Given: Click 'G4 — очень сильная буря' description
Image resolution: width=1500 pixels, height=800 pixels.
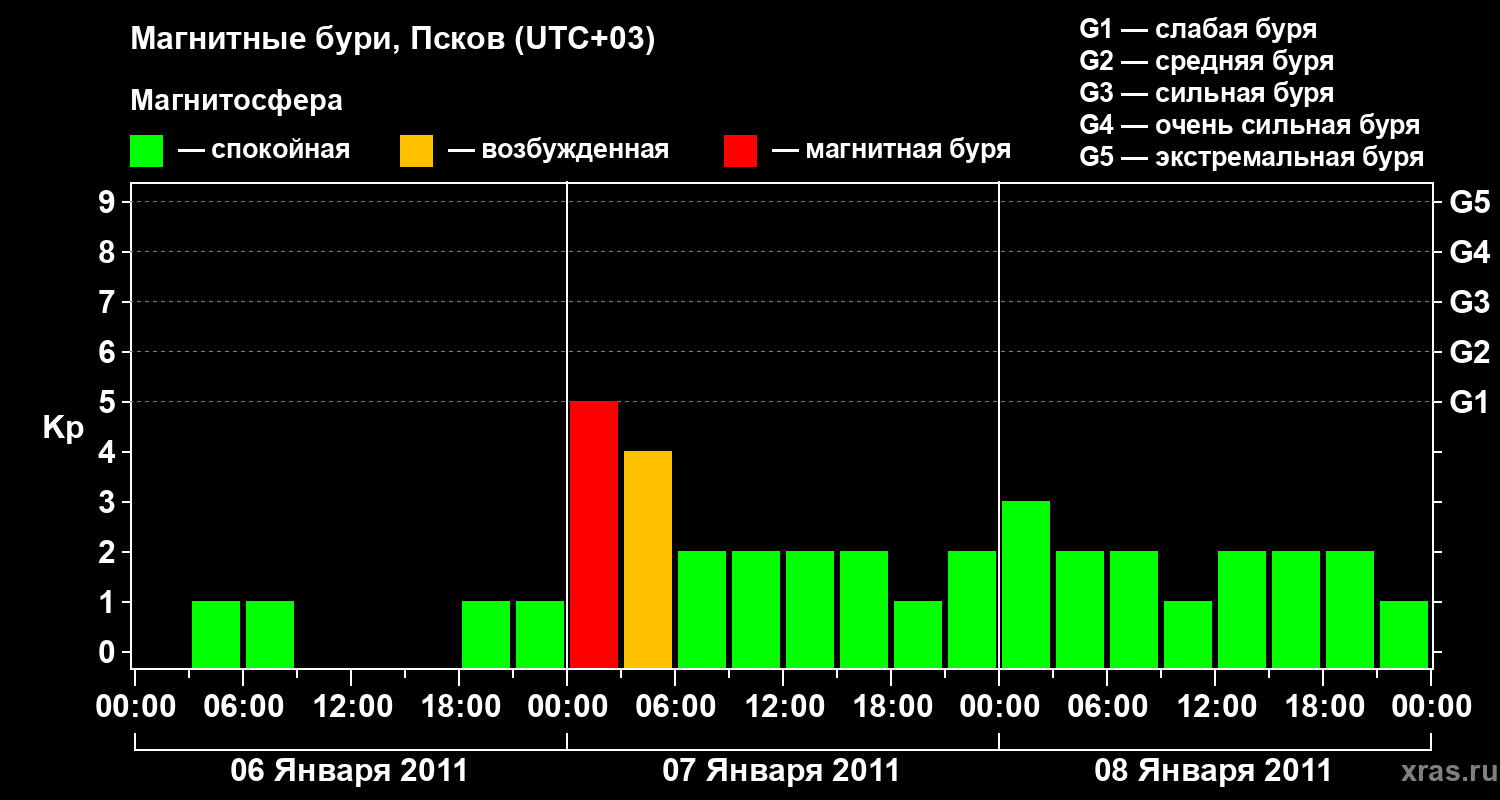Looking at the screenshot, I should [x=1250, y=125].
